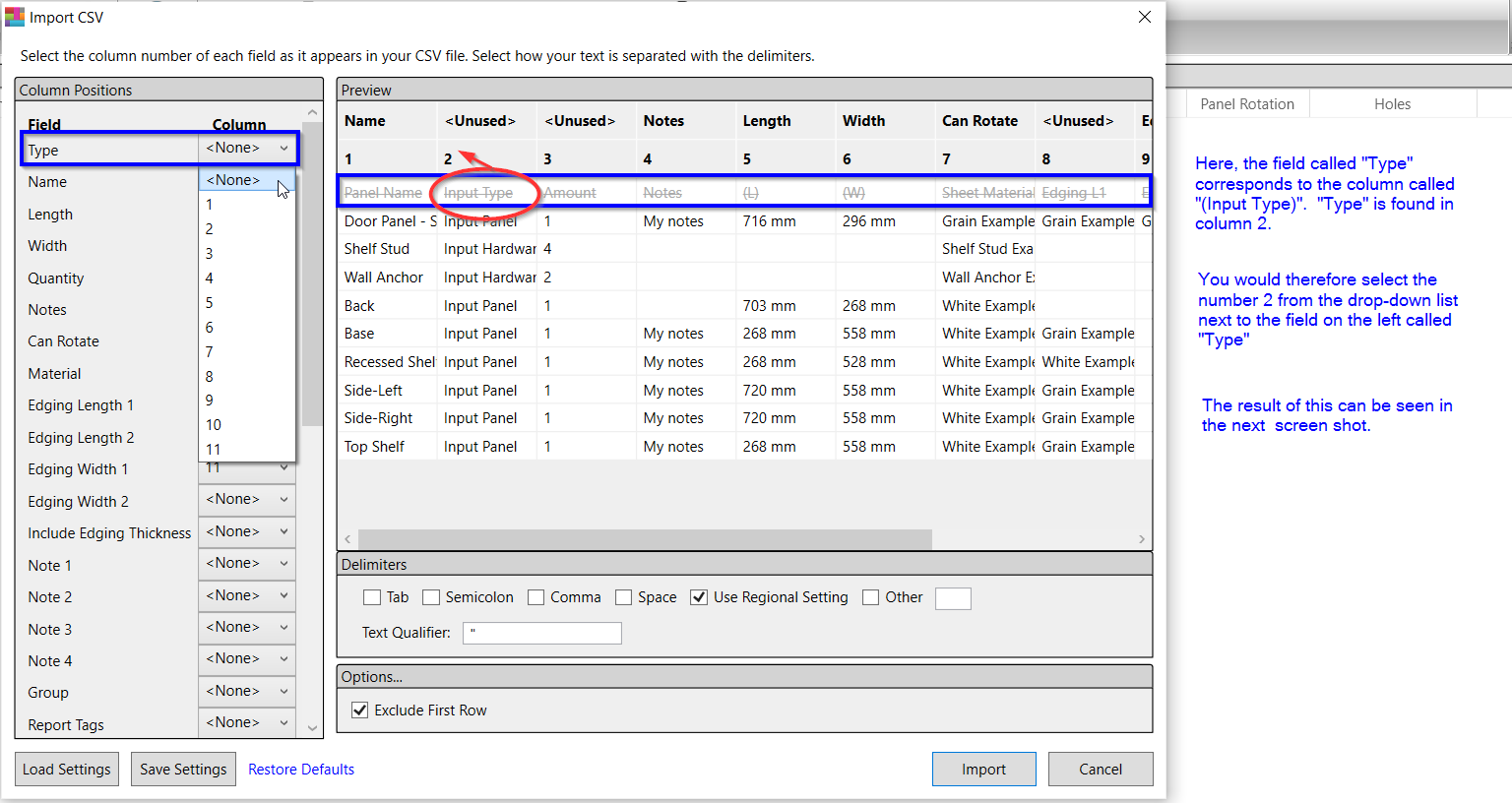Screen dimensions: 1512x803
Task: Uncheck Exclude First Row option
Action: 360,710
